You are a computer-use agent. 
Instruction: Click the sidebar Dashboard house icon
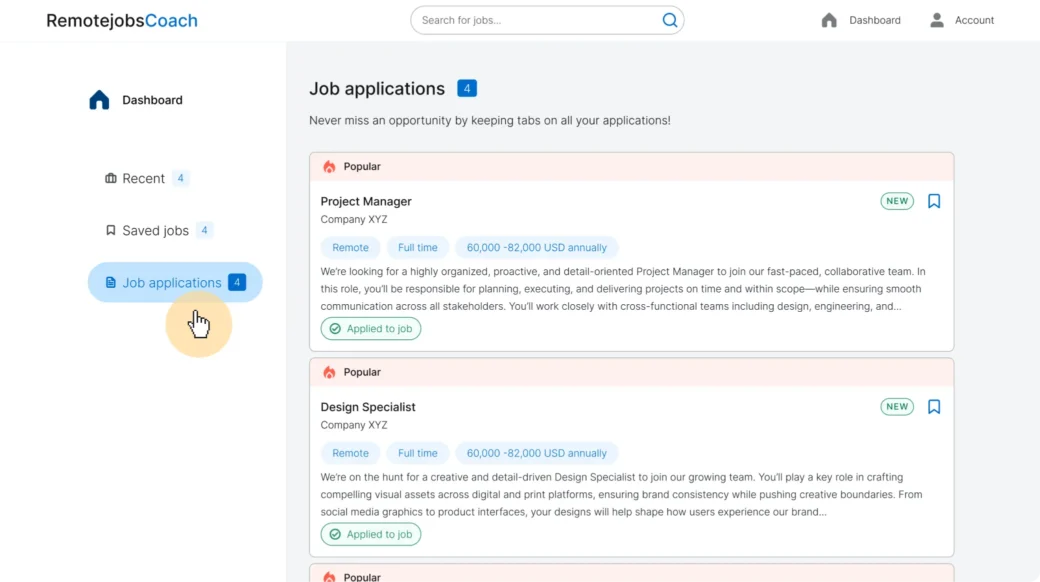(99, 100)
